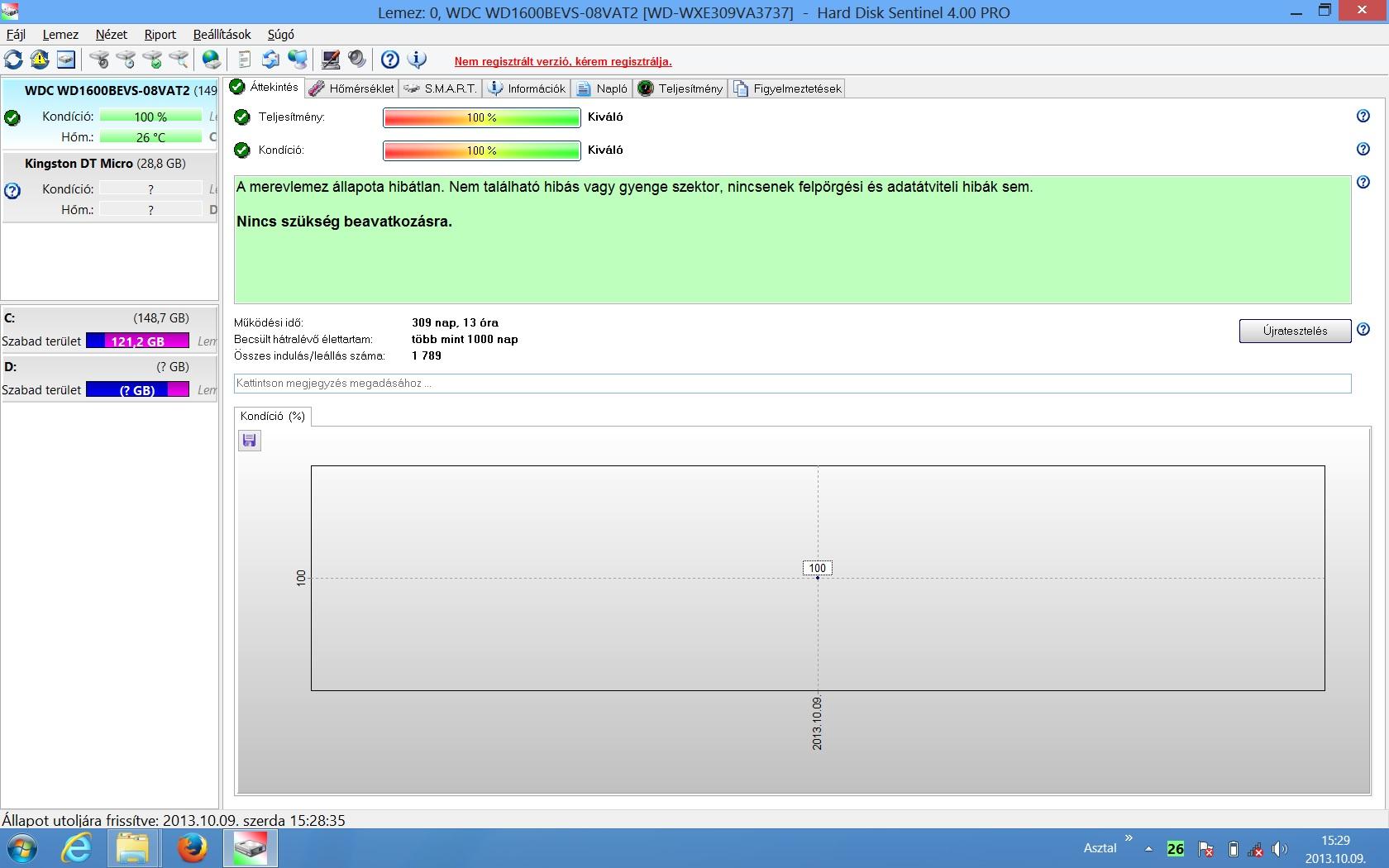
Task: Switch to the Teljesítmény tab
Action: pos(680,88)
